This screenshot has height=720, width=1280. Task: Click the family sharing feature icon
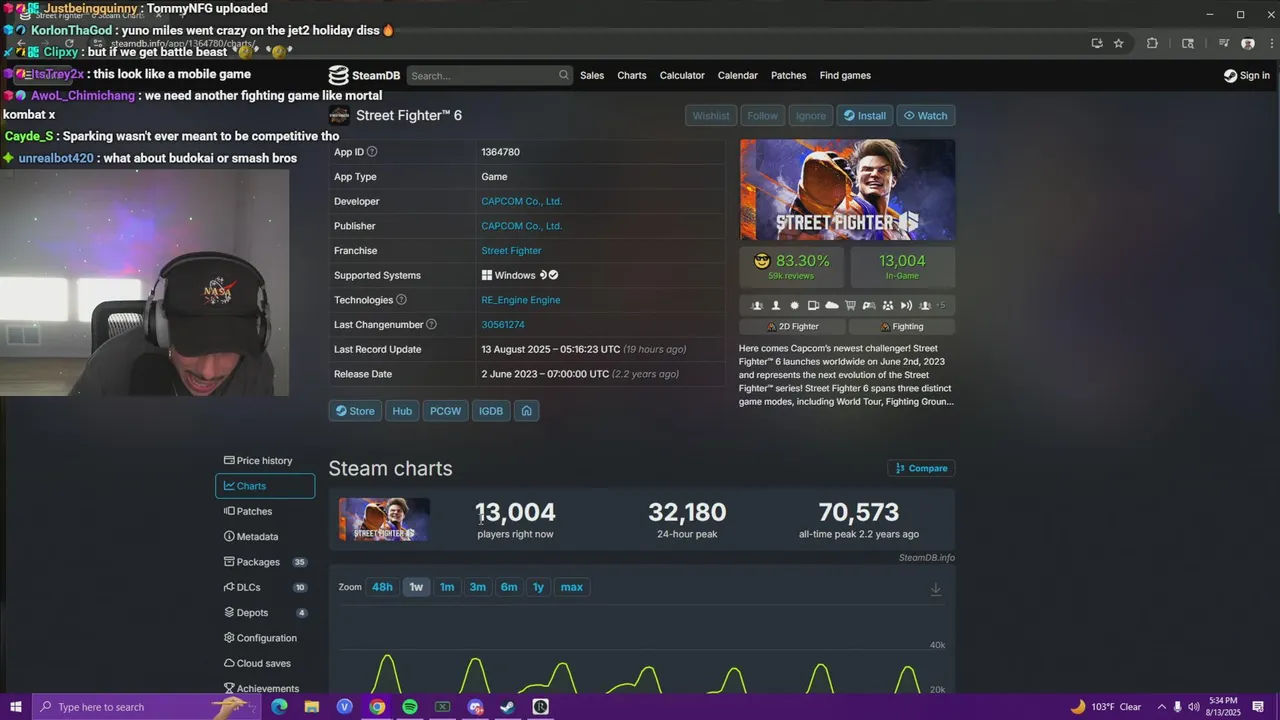tap(887, 305)
